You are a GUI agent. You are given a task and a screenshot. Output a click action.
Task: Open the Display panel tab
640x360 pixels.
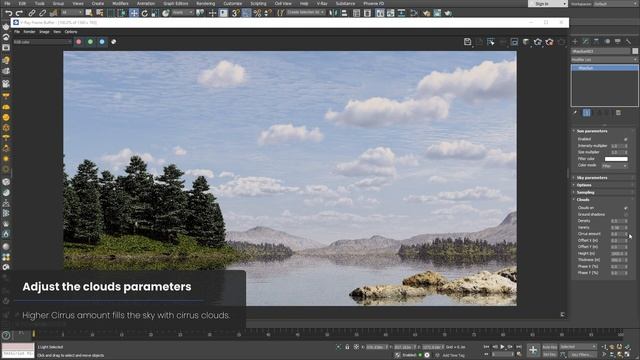point(618,42)
